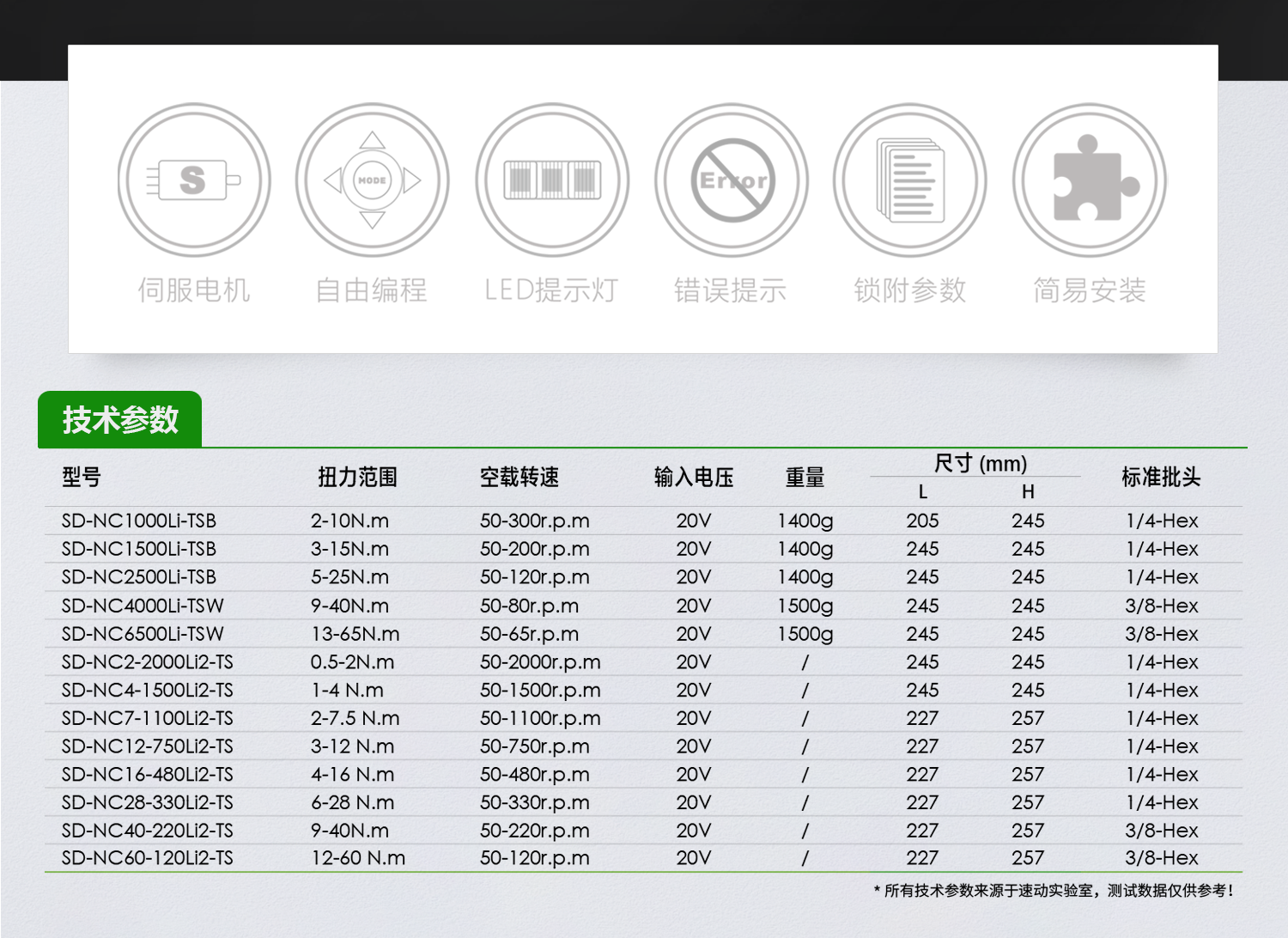Screen dimensions: 1288x938
Task: Click the 伺服电机 label text
Action: (194, 290)
